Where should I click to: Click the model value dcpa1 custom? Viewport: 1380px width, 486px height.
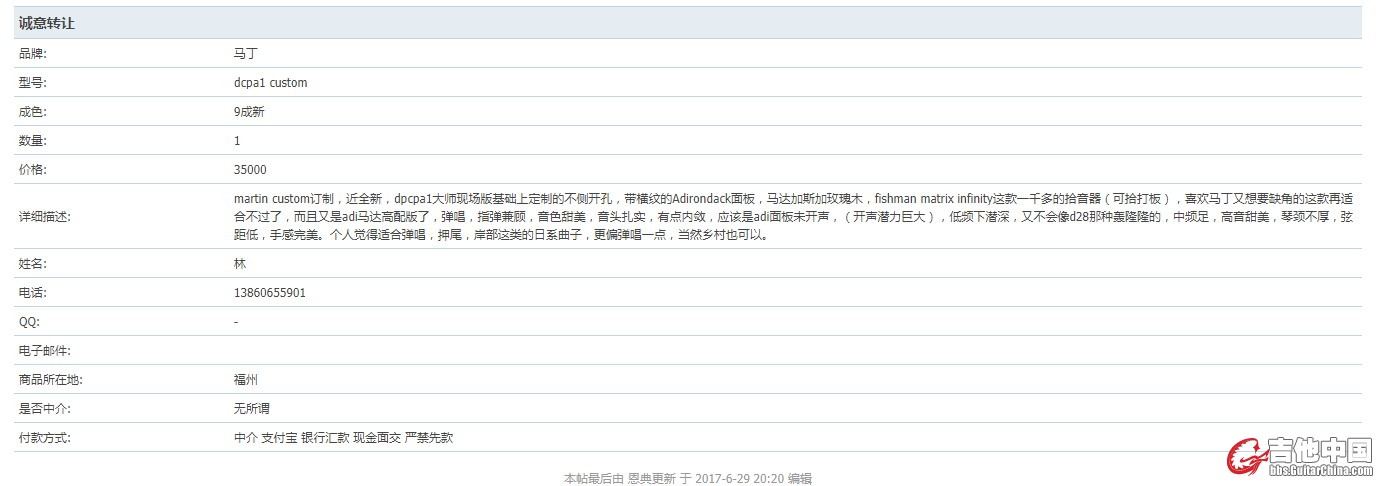[x=271, y=83]
